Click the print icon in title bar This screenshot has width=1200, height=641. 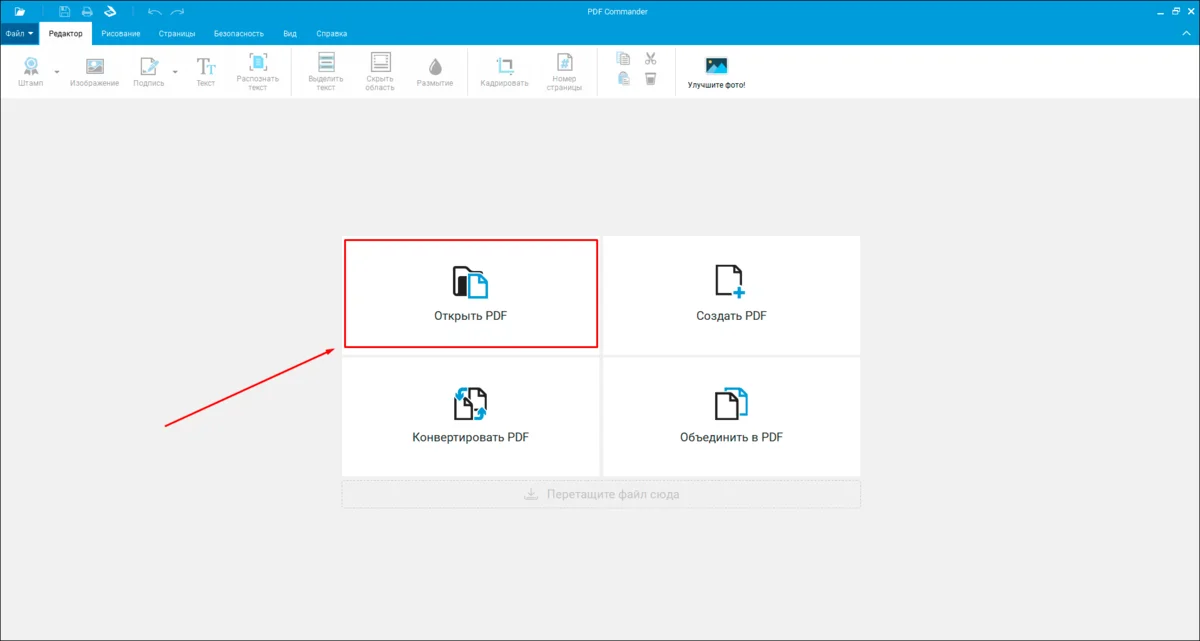point(87,11)
